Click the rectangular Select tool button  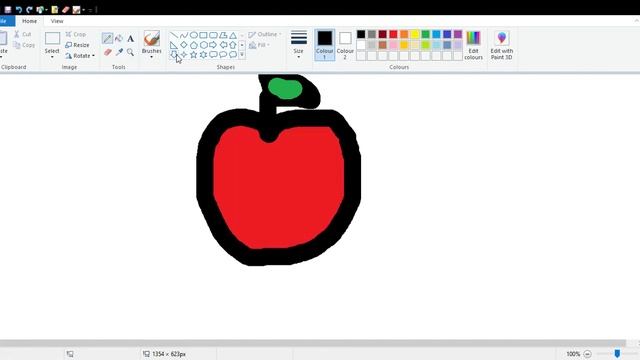tap(52, 39)
